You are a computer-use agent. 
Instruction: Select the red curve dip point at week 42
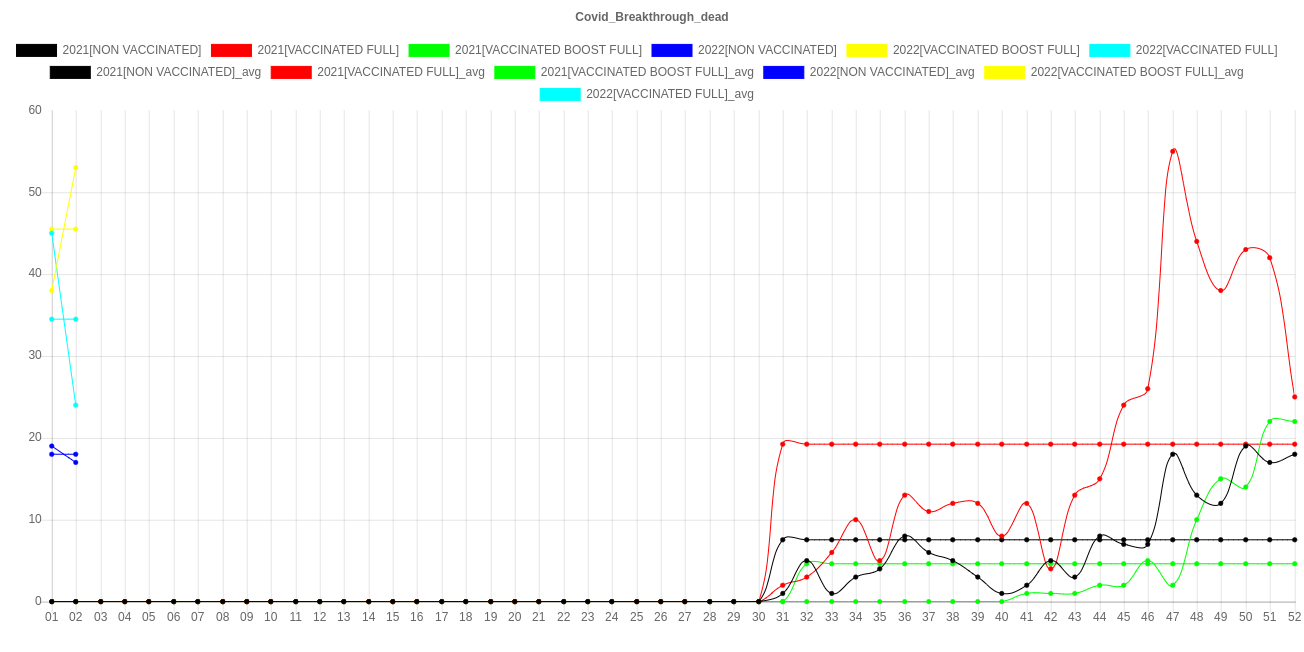point(1050,568)
